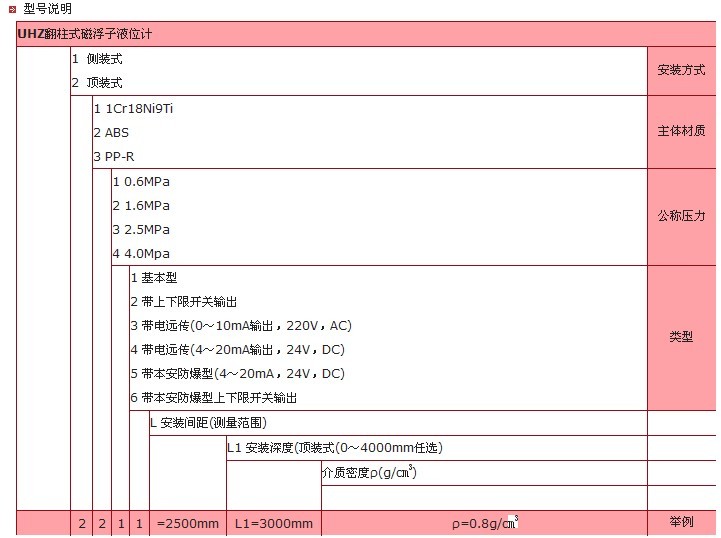The height and width of the screenshot is (538, 721).
Task: Click the 举例 cell in bottom row
Action: coord(680,523)
